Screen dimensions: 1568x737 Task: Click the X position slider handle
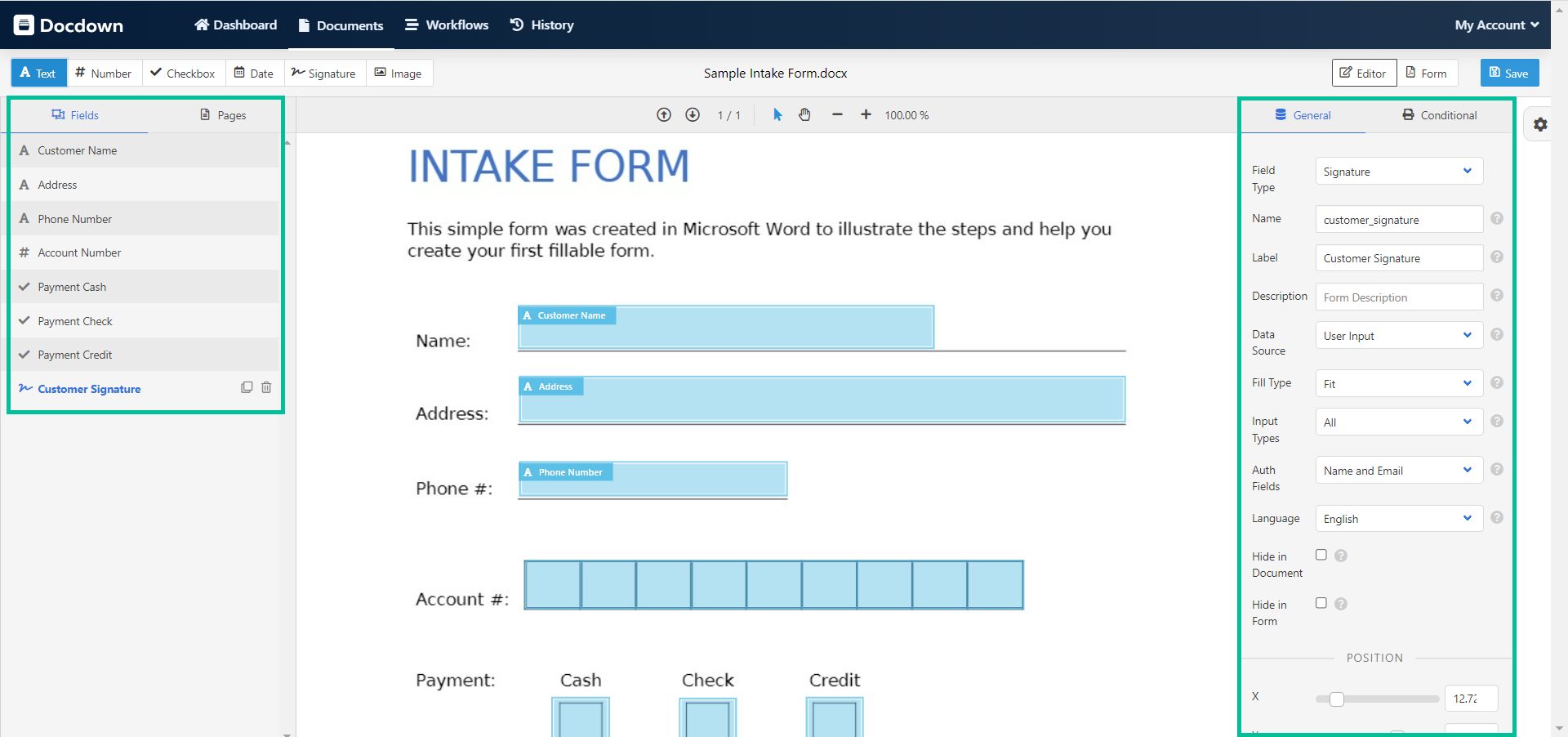(x=1336, y=699)
